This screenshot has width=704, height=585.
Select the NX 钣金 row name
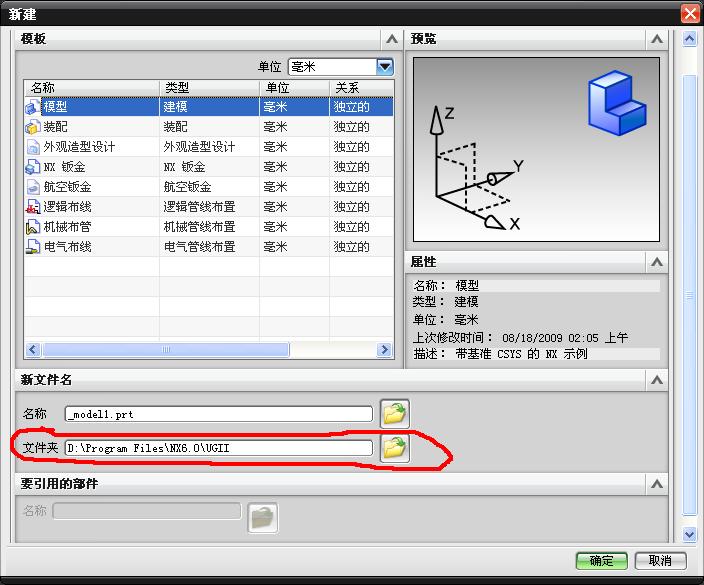click(x=64, y=167)
